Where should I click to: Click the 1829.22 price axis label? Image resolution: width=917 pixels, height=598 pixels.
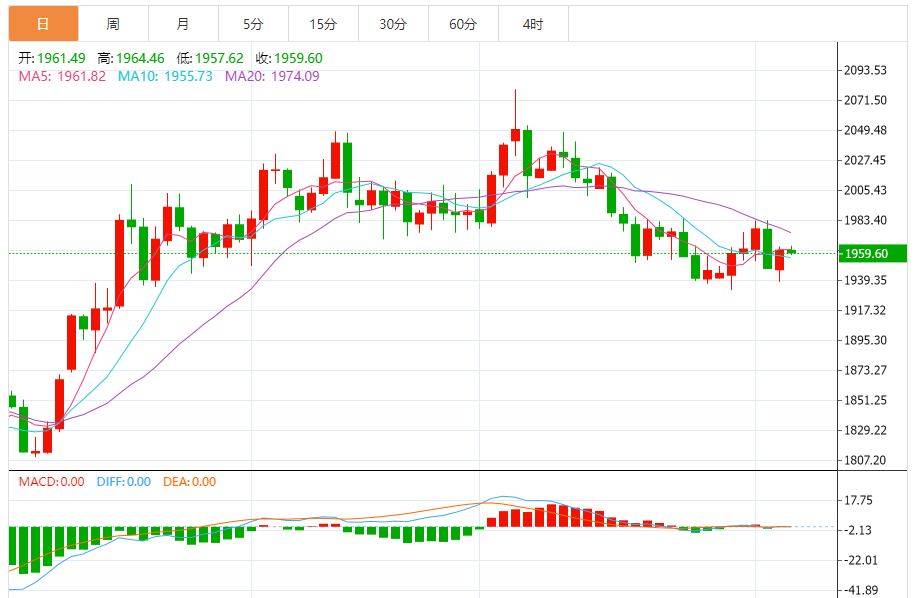click(x=866, y=430)
